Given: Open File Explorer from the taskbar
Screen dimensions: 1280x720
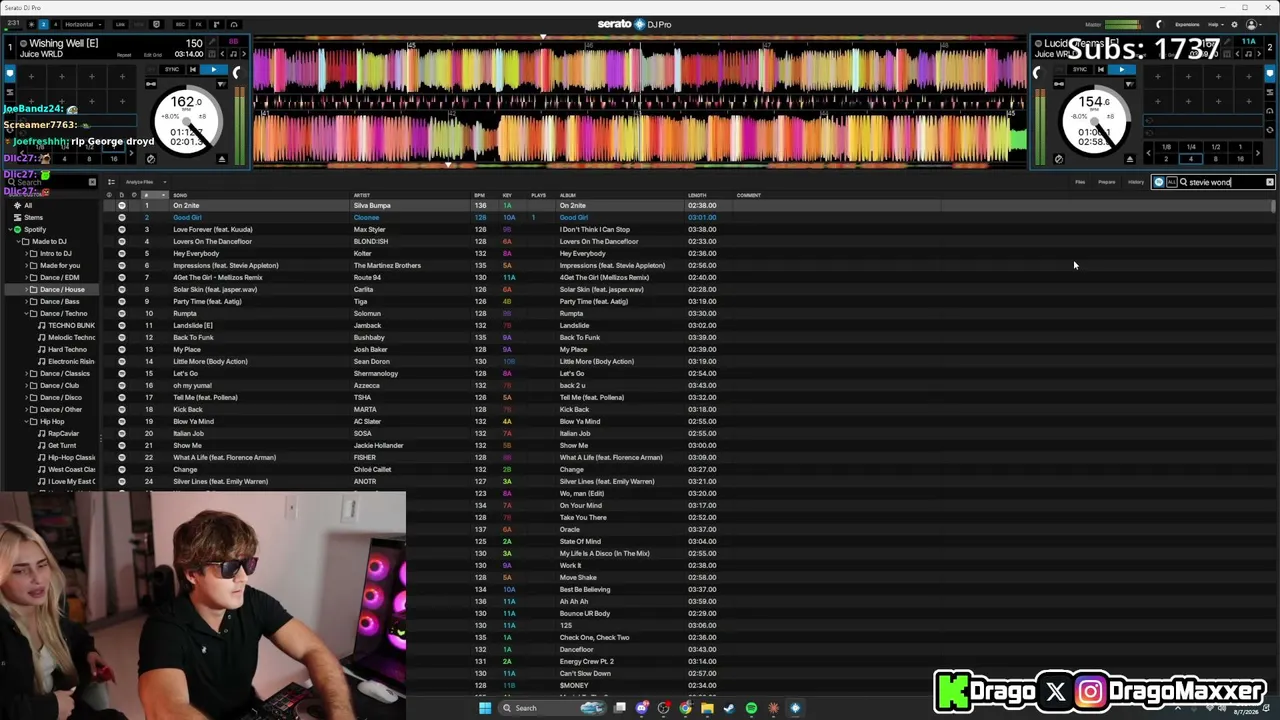Looking at the screenshot, I should [x=707, y=708].
